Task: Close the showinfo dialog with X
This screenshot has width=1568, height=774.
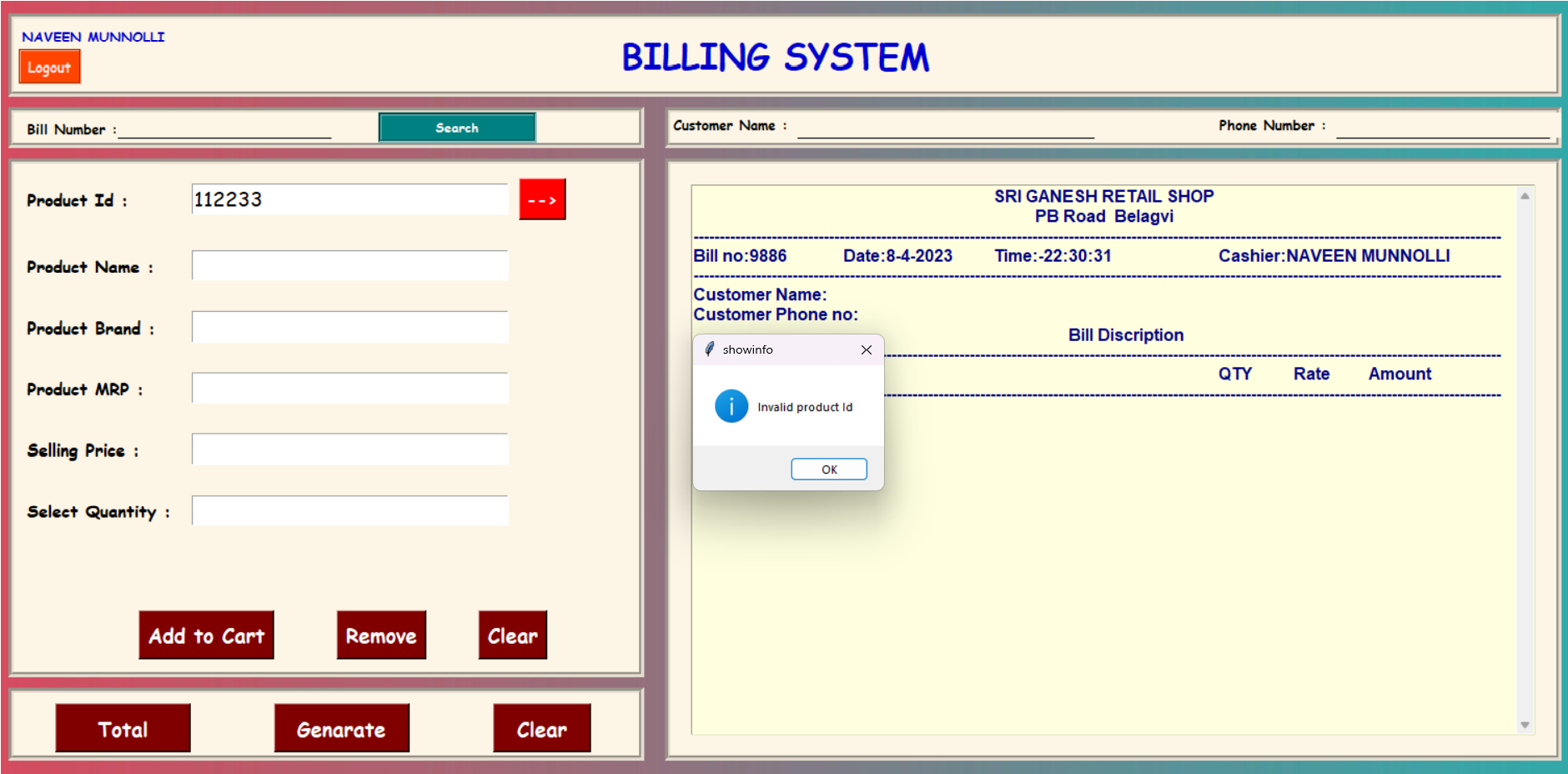Action: 867,349
